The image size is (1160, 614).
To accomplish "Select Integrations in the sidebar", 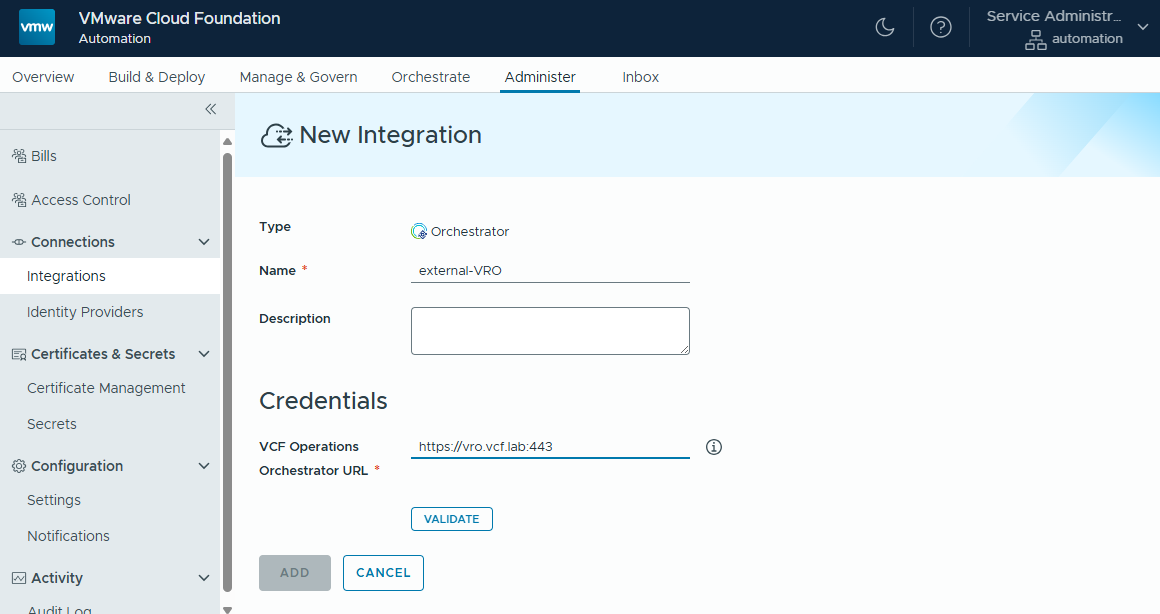I will tap(110, 276).
